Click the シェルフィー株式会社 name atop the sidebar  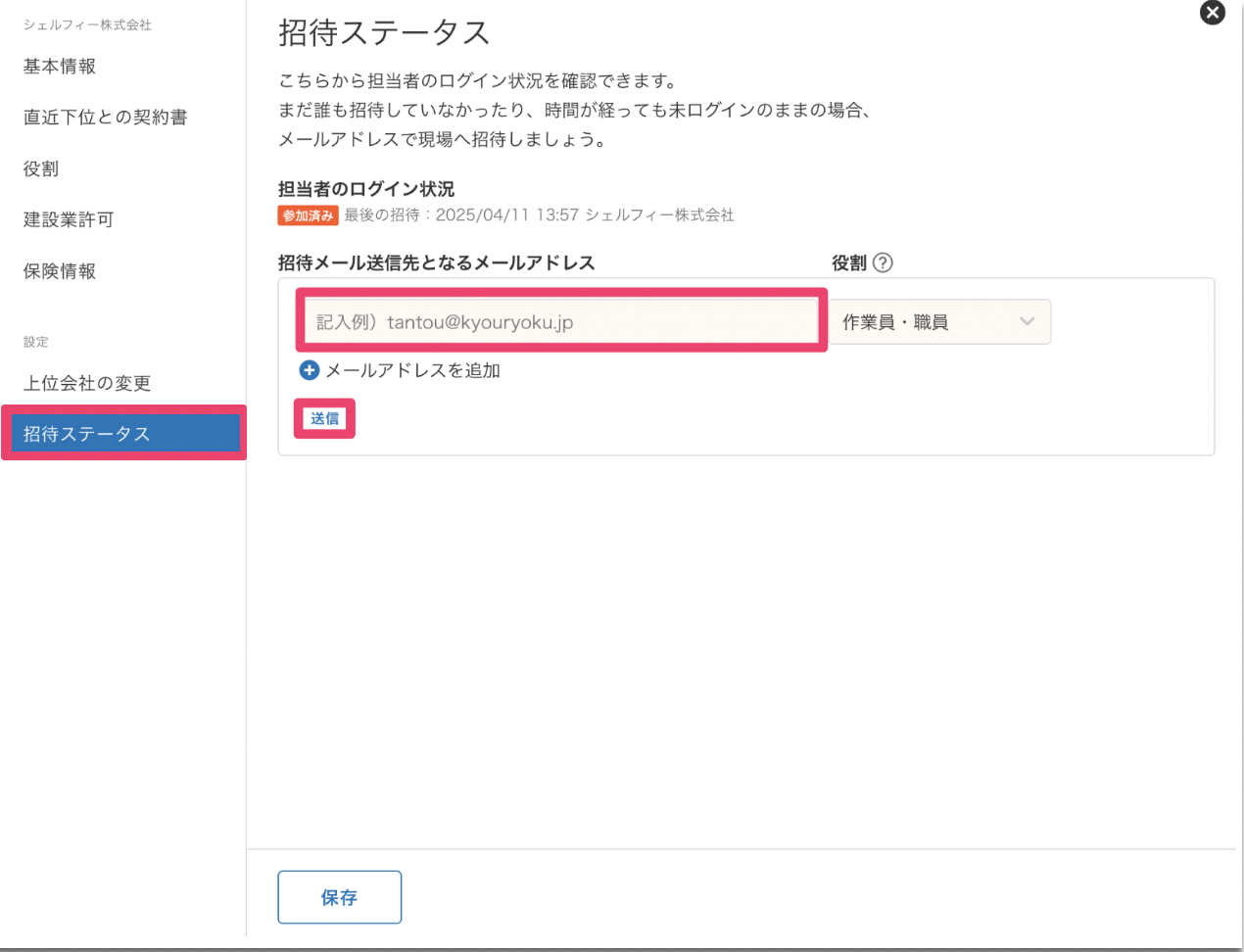[x=87, y=24]
